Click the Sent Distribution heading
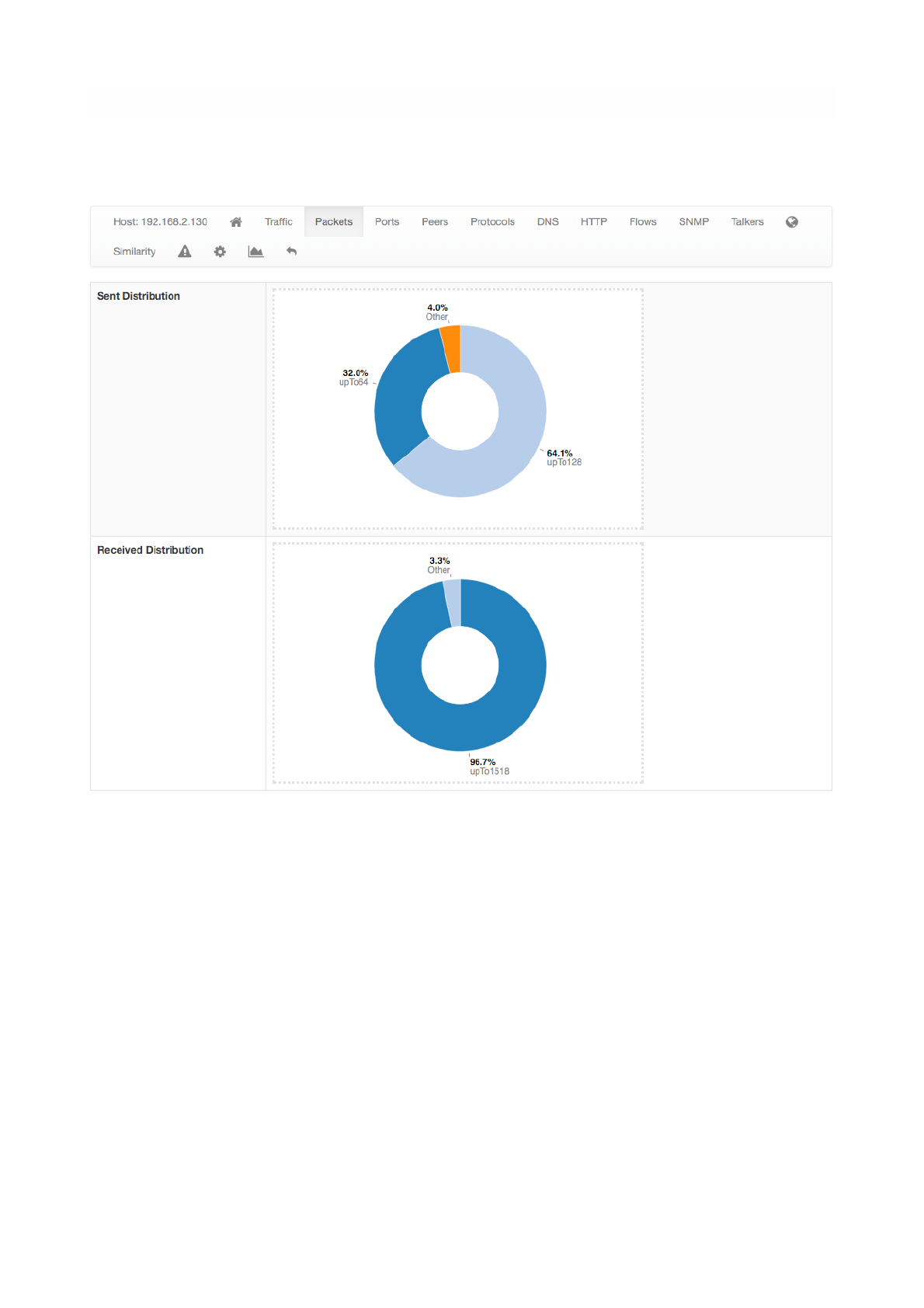Screen dimensions: 924x1308 (x=138, y=296)
